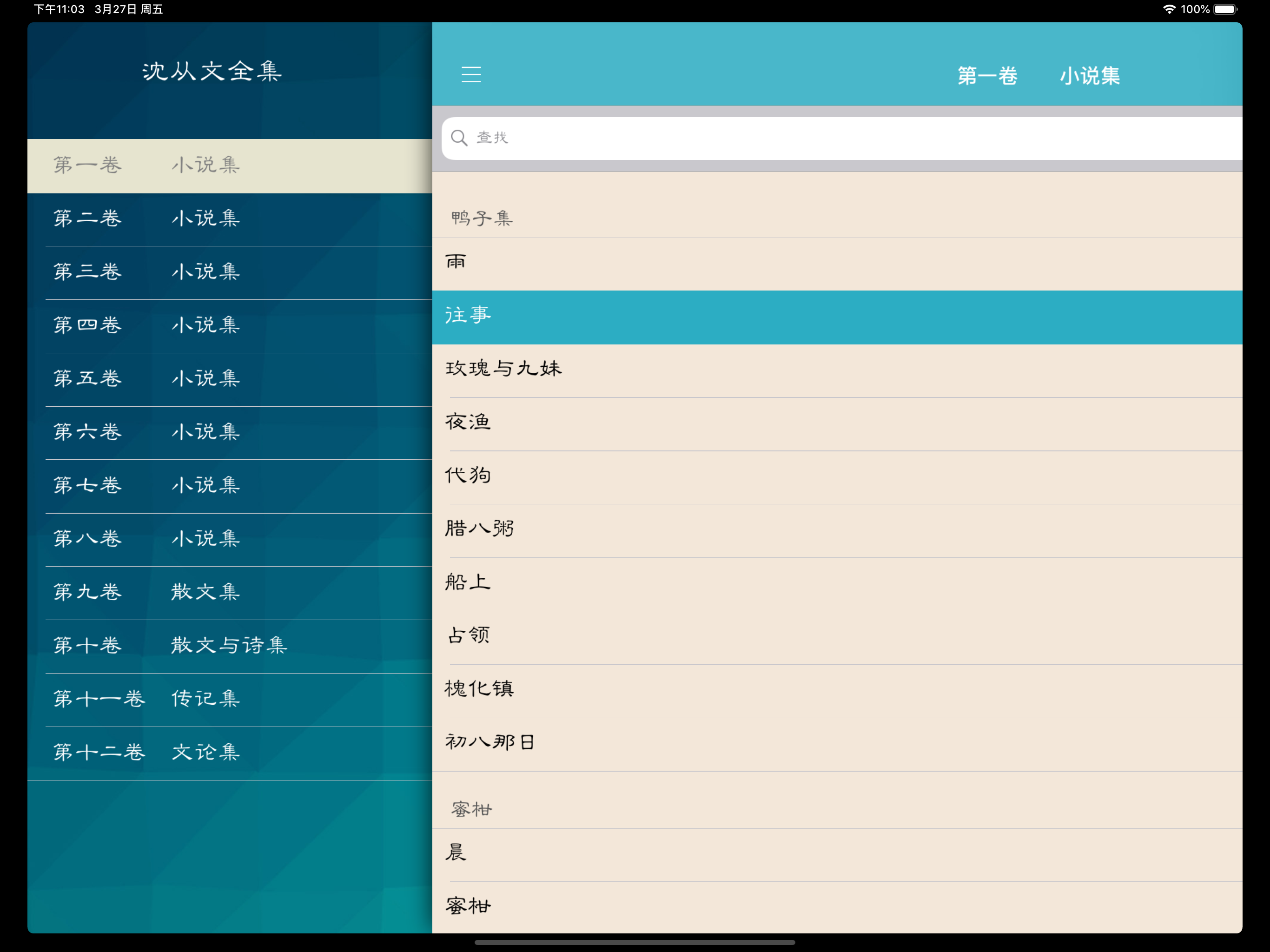Tap the status bar clock 下午11:03

59,9
